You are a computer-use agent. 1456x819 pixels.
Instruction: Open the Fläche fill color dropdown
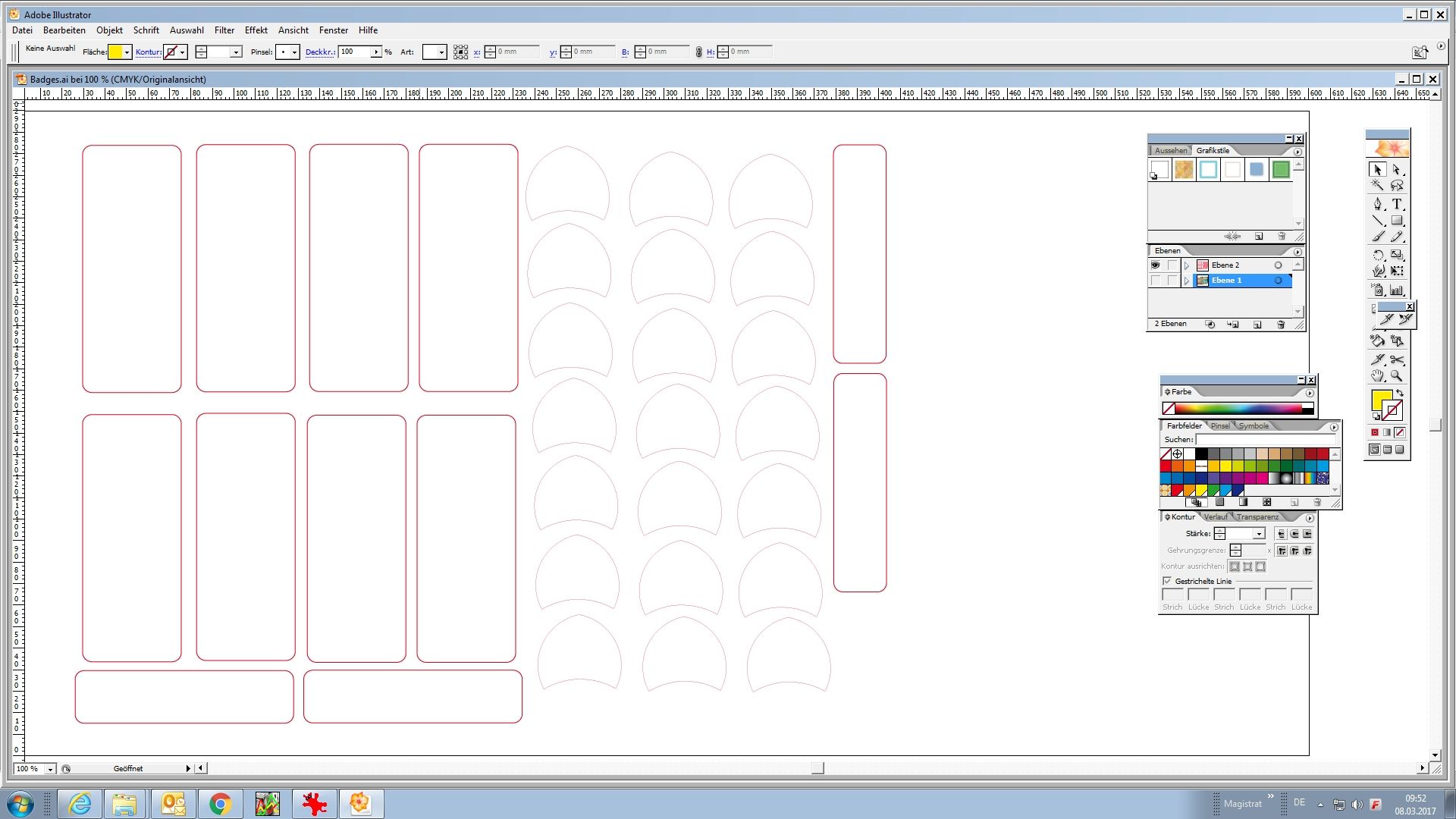[x=127, y=52]
